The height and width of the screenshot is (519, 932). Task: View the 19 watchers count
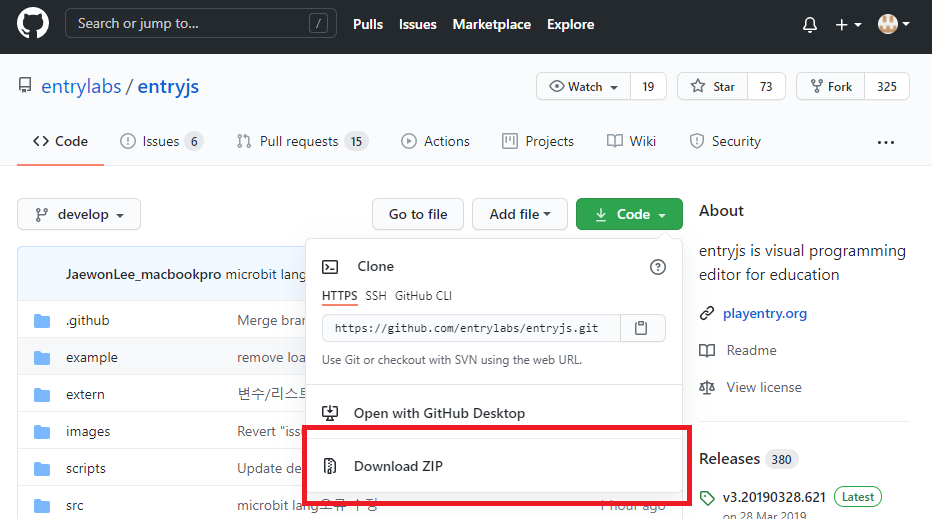pyautogui.click(x=648, y=86)
